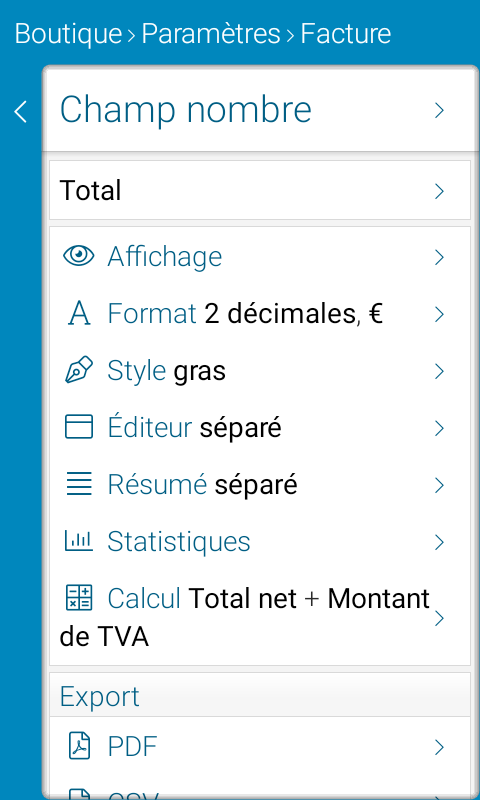
Task: Open the chevron on the Affichage row
Action: click(x=439, y=258)
